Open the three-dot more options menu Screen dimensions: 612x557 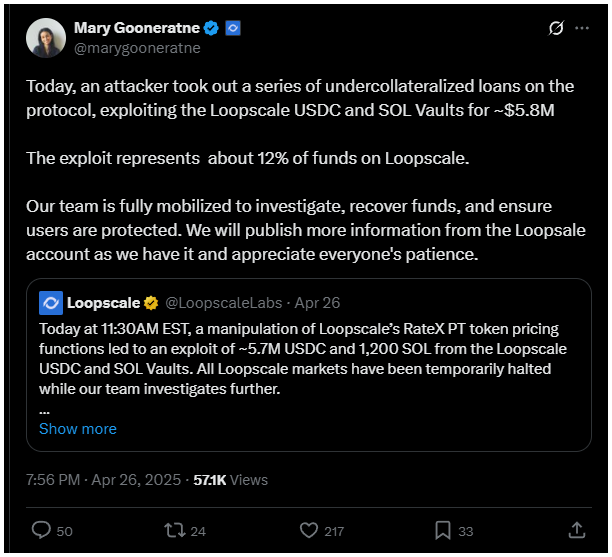click(584, 29)
